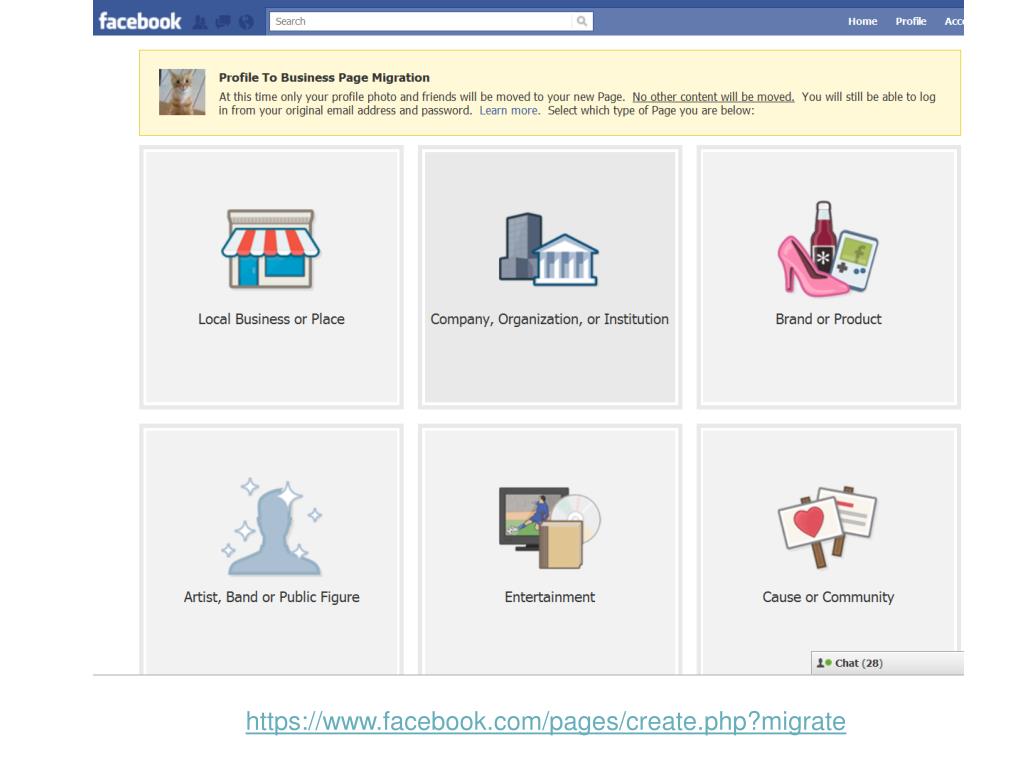This screenshot has width=1024, height=768.
Task: Choose the Entertainment label
Action: 549,597
